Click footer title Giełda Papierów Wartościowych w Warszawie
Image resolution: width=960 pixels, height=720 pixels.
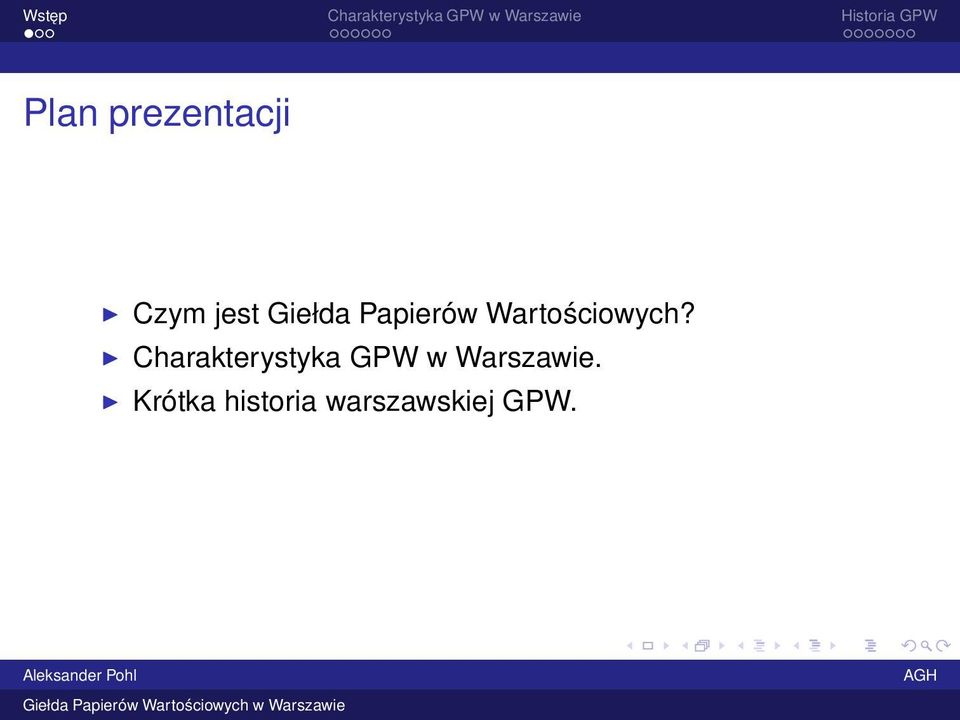184,705
